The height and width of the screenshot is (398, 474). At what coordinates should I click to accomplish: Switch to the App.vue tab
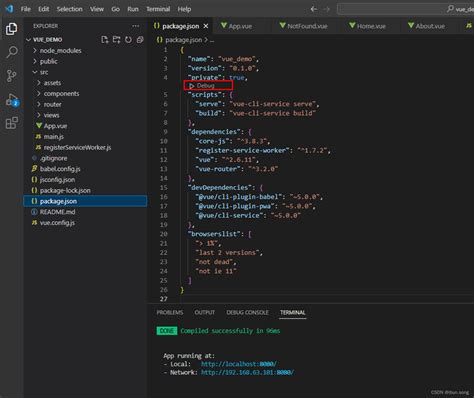(x=236, y=26)
